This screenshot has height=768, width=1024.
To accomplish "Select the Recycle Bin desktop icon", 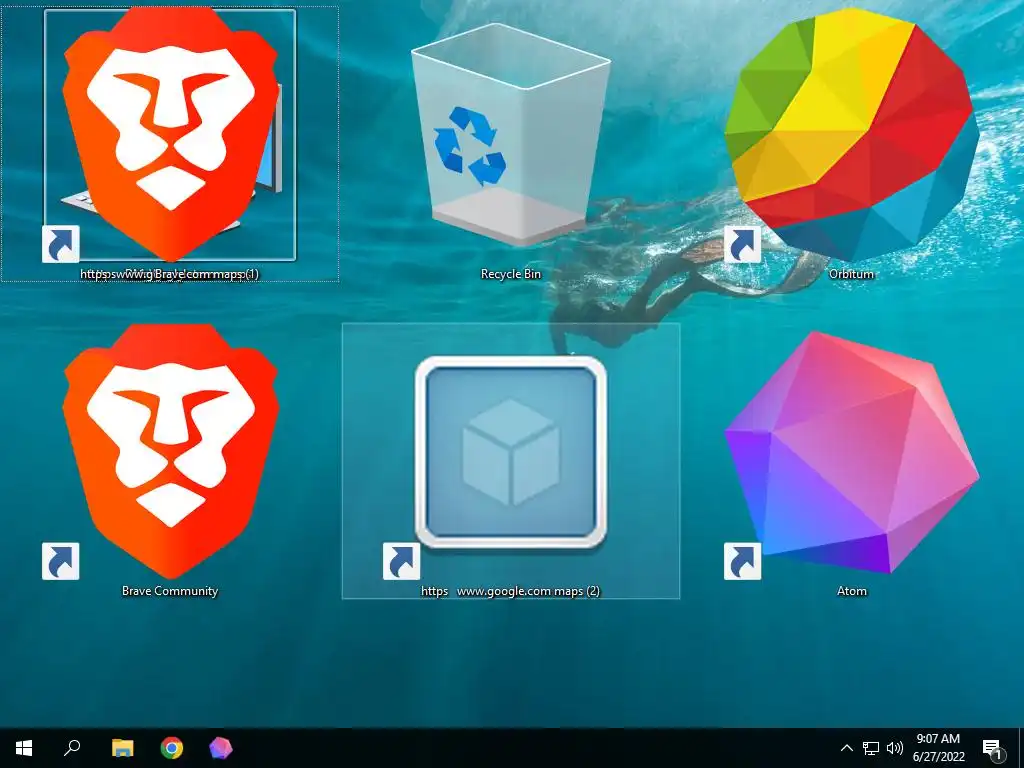I will point(511,135).
